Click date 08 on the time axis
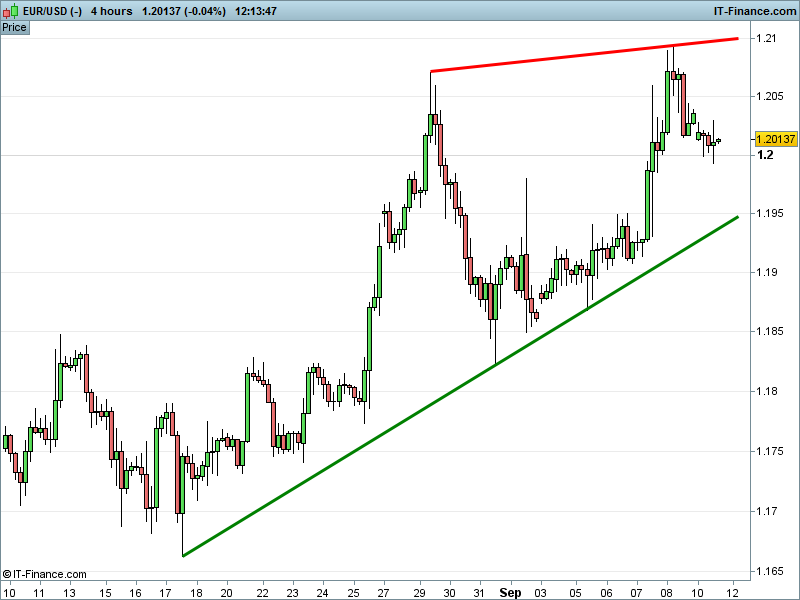 [667, 593]
